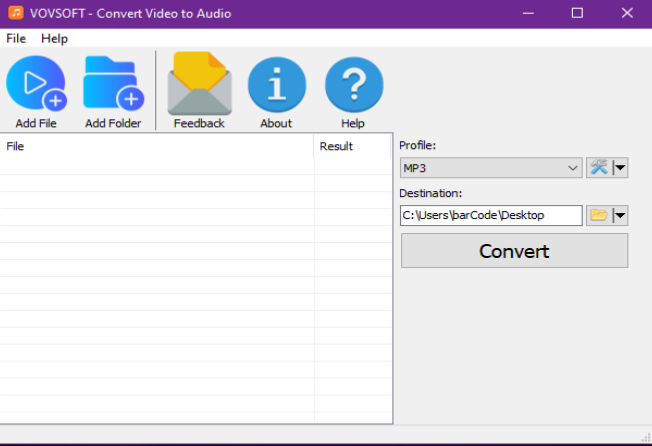Click the Destination path input field
This screenshot has height=446, width=652.
pos(491,215)
